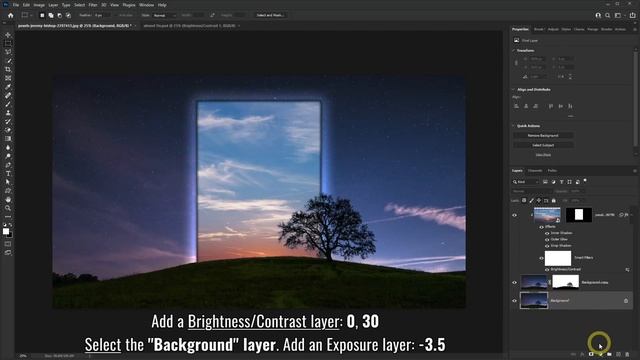This screenshot has width=640, height=360.
Task: Go to the Home screen icon
Action: 11,15
